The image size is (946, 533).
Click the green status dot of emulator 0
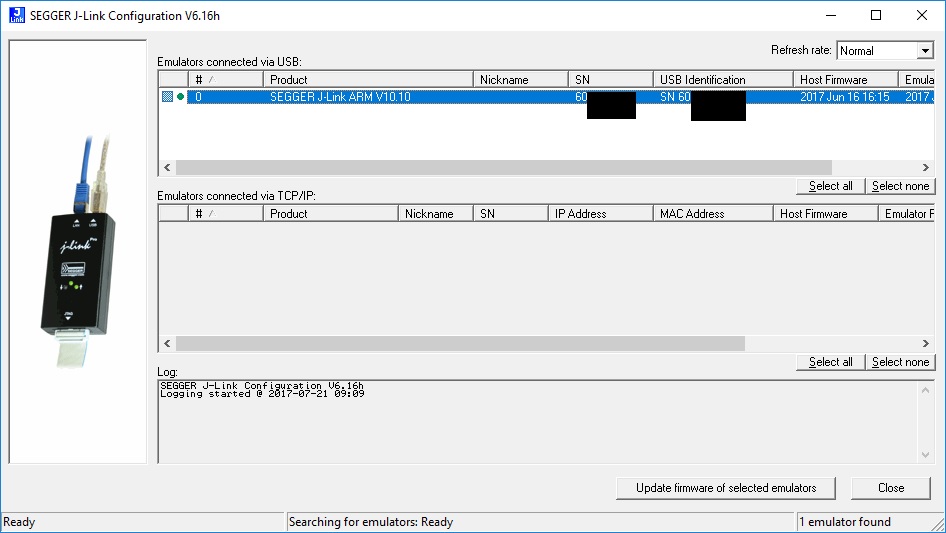click(x=180, y=97)
